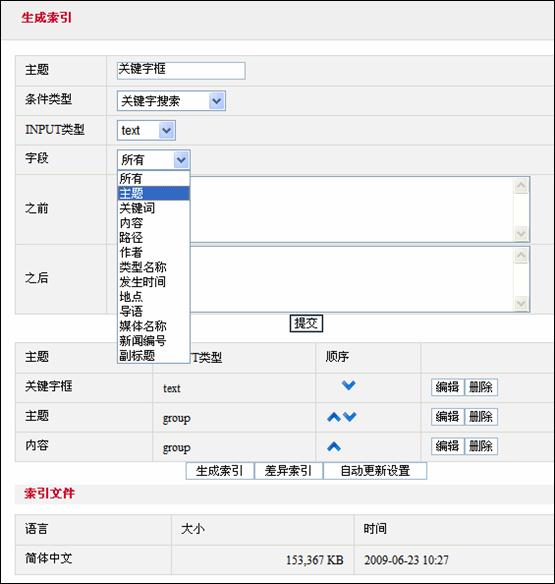Click the 提交 button
The width and height of the screenshot is (555, 584).
point(306,323)
